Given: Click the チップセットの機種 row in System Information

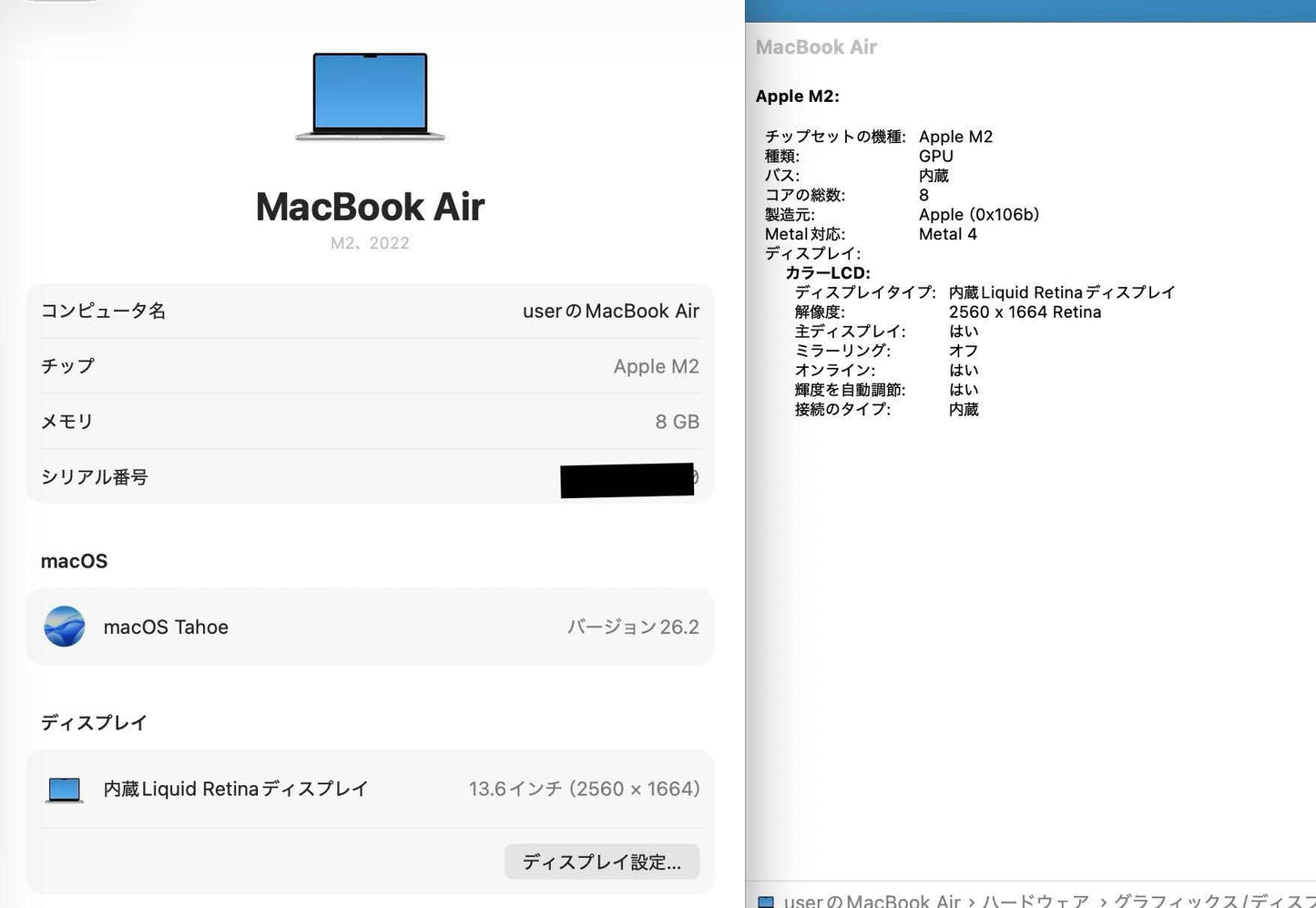Looking at the screenshot, I should point(879,137).
